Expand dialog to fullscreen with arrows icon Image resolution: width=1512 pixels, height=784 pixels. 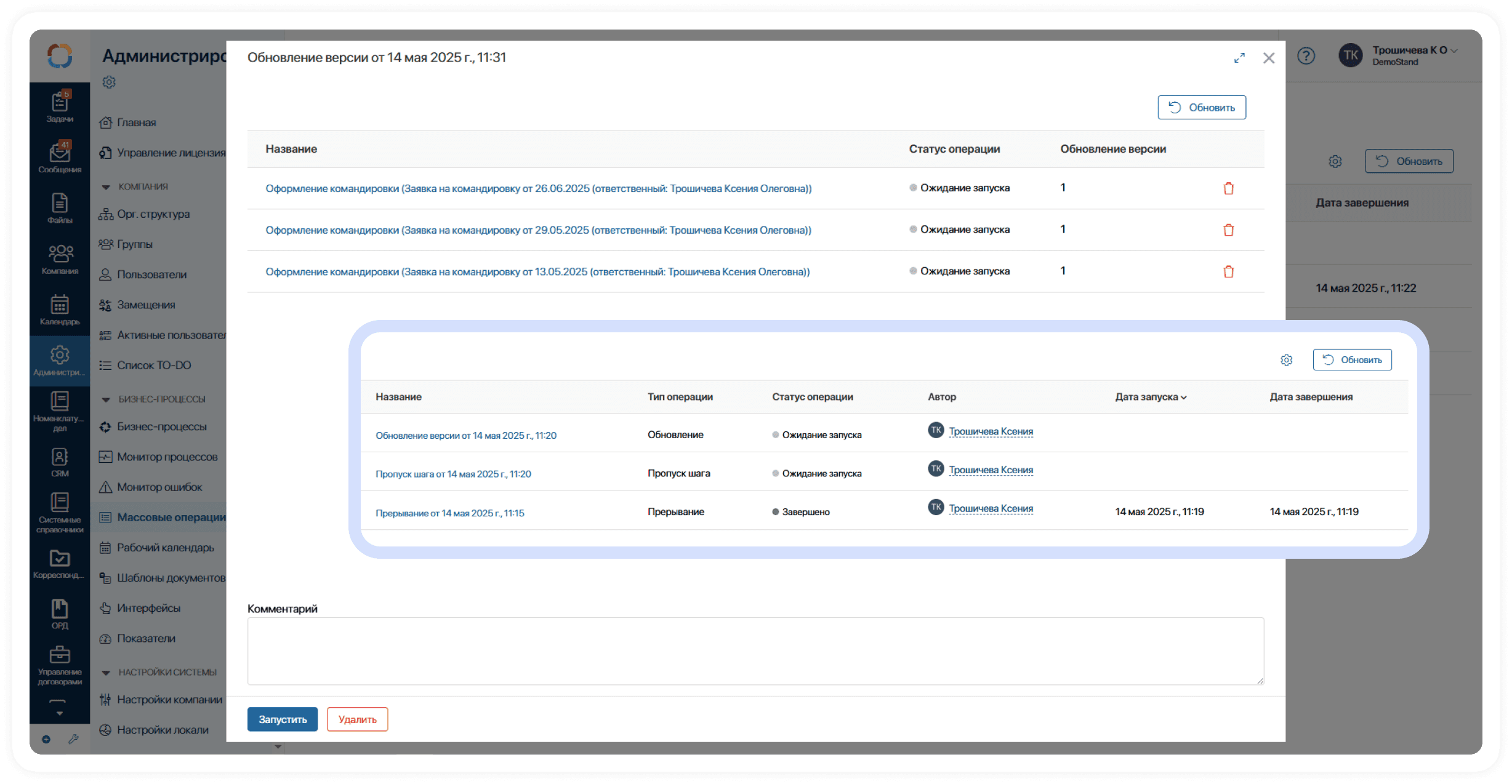coord(1239,58)
